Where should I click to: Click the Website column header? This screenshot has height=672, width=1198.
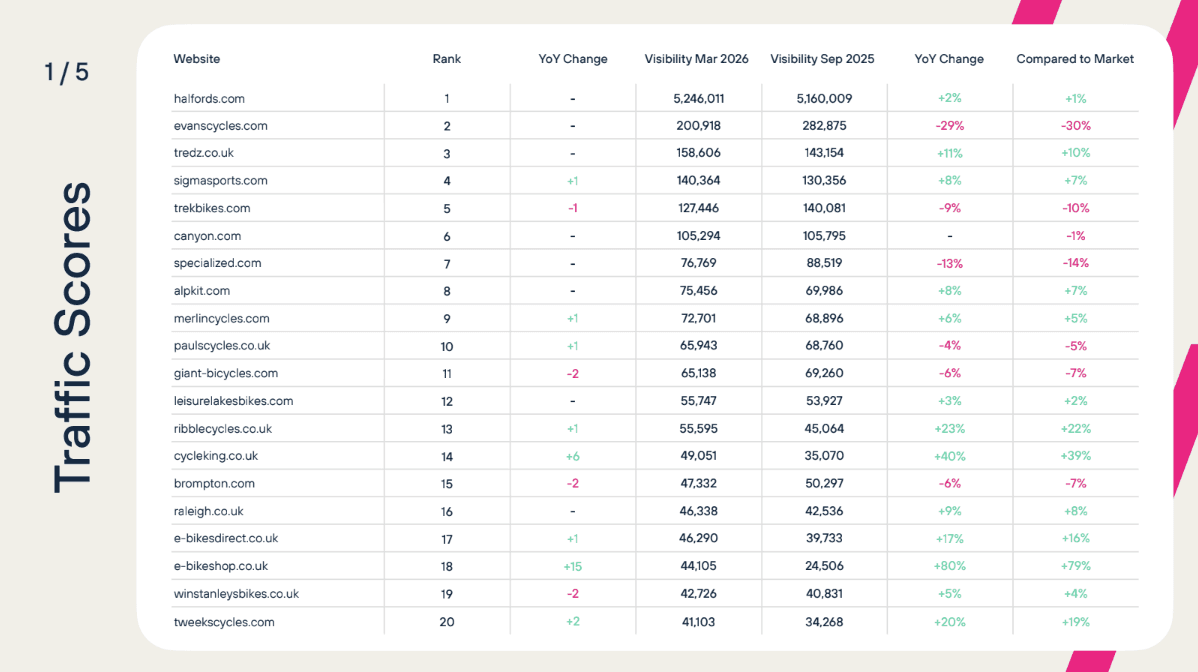[x=197, y=59]
